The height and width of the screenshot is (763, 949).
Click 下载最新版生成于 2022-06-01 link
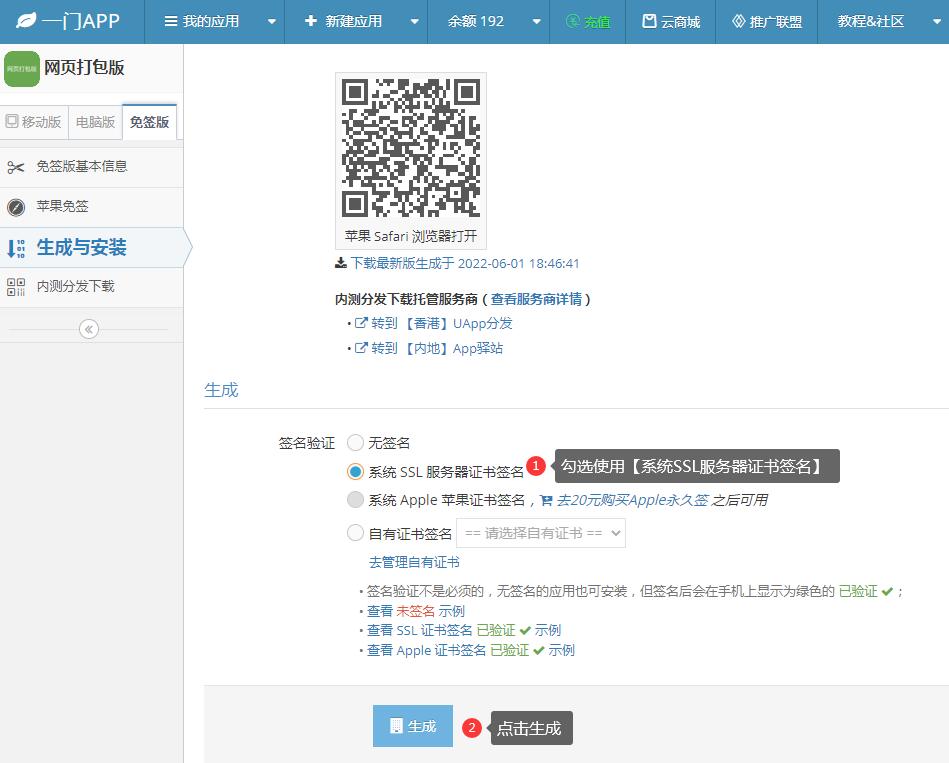click(x=464, y=263)
